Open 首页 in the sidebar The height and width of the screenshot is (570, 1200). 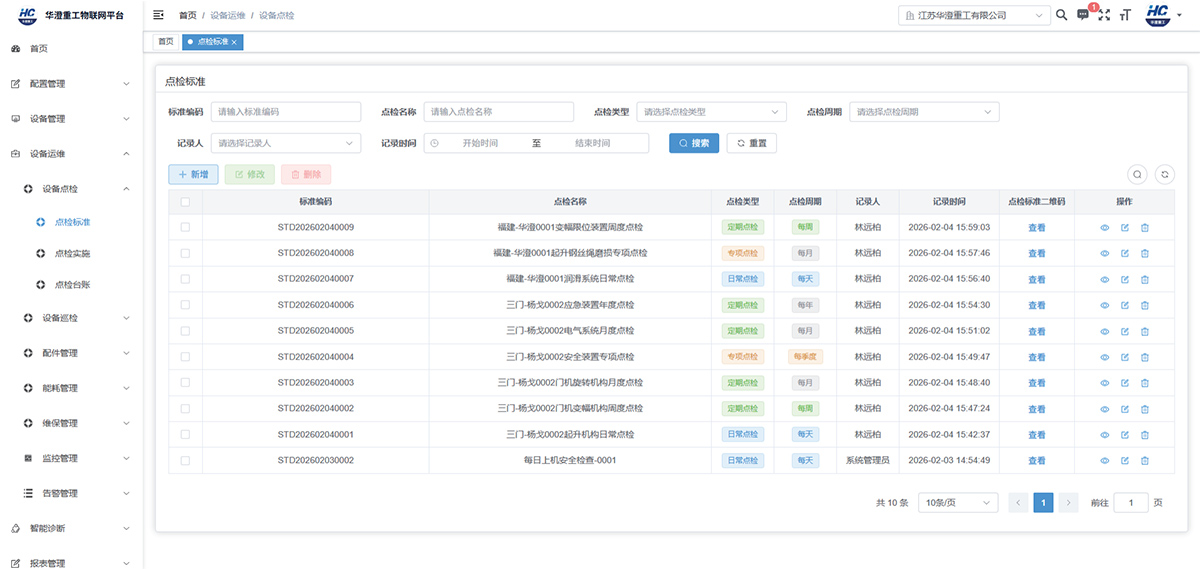coord(71,48)
